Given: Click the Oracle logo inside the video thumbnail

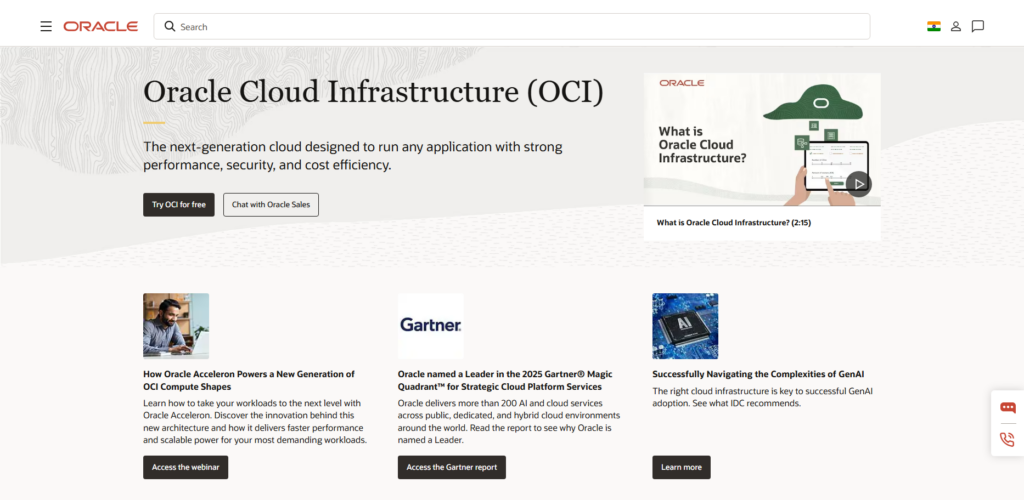Looking at the screenshot, I should [x=681, y=83].
